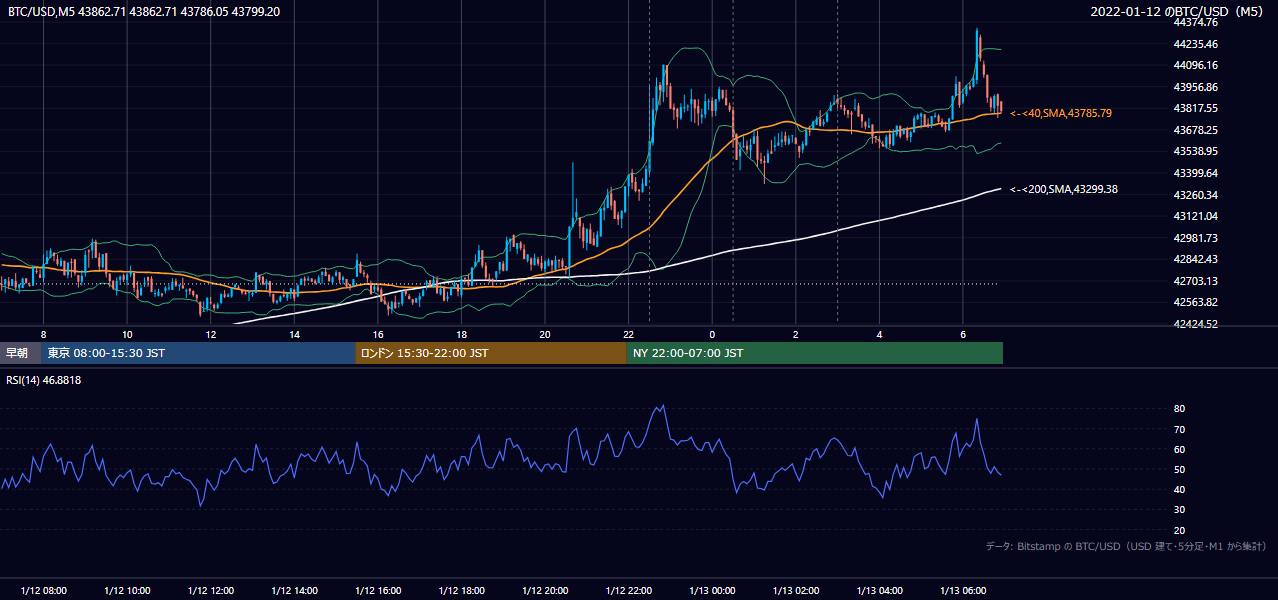Click hour label 18 under the price chart

coord(461,334)
